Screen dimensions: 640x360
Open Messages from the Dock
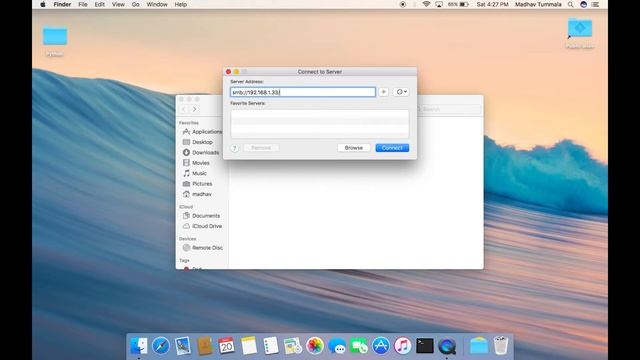pos(337,346)
